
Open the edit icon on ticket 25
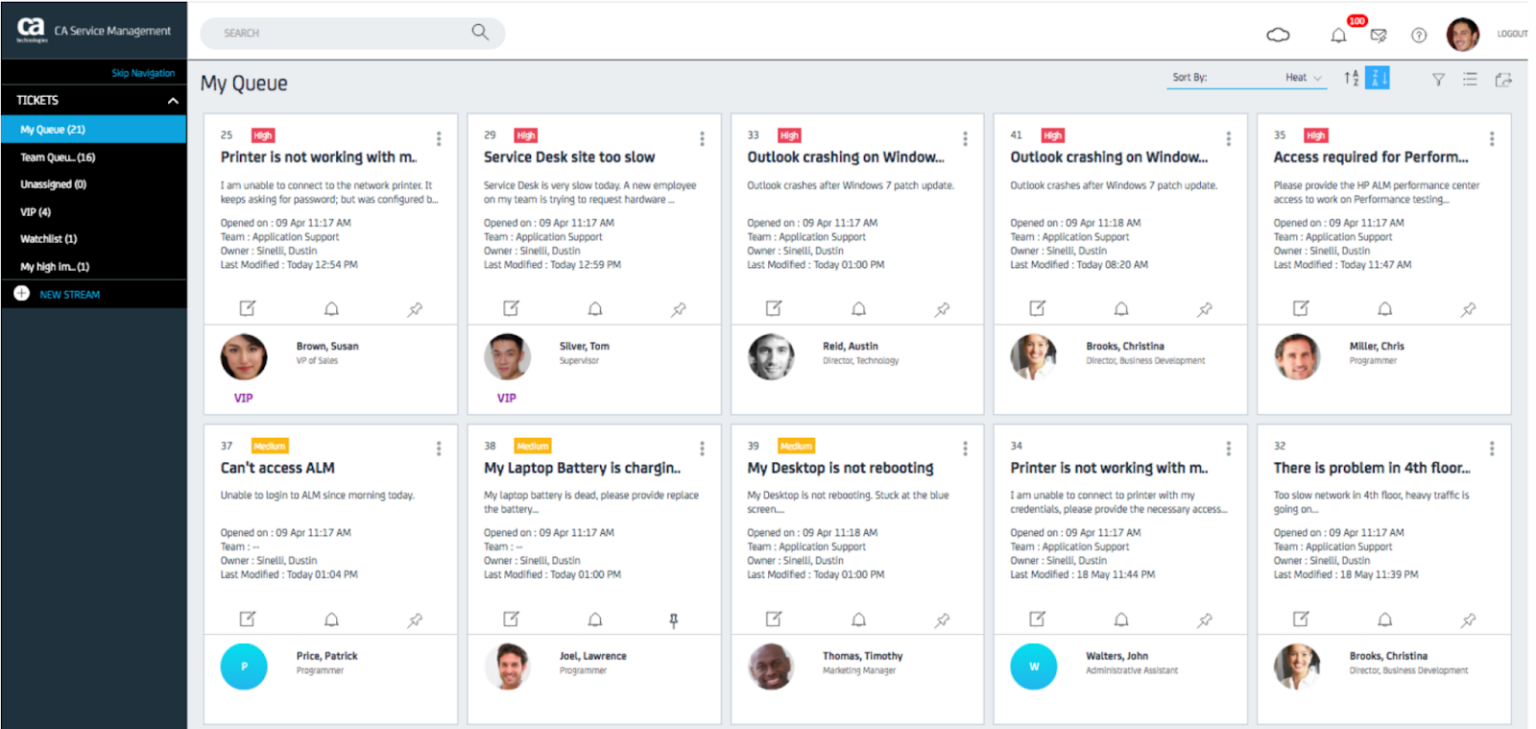(x=248, y=309)
